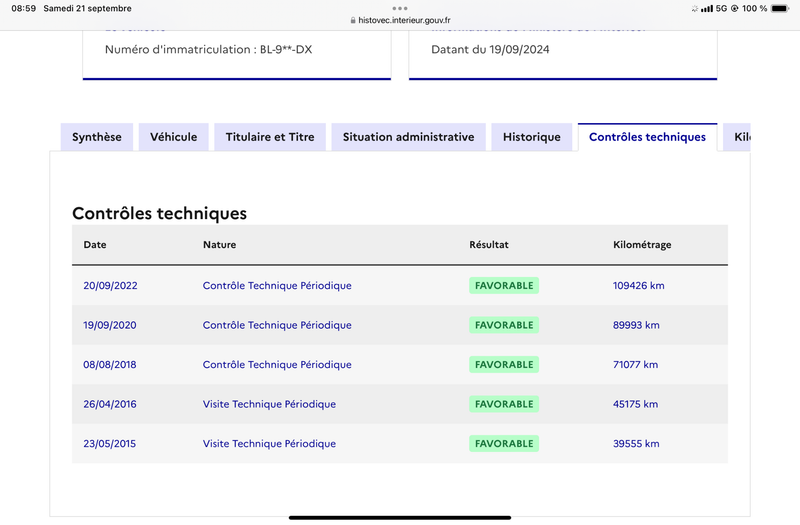Tap the home indicator bar at bottom
The image size is (800, 525).
[x=400, y=517]
